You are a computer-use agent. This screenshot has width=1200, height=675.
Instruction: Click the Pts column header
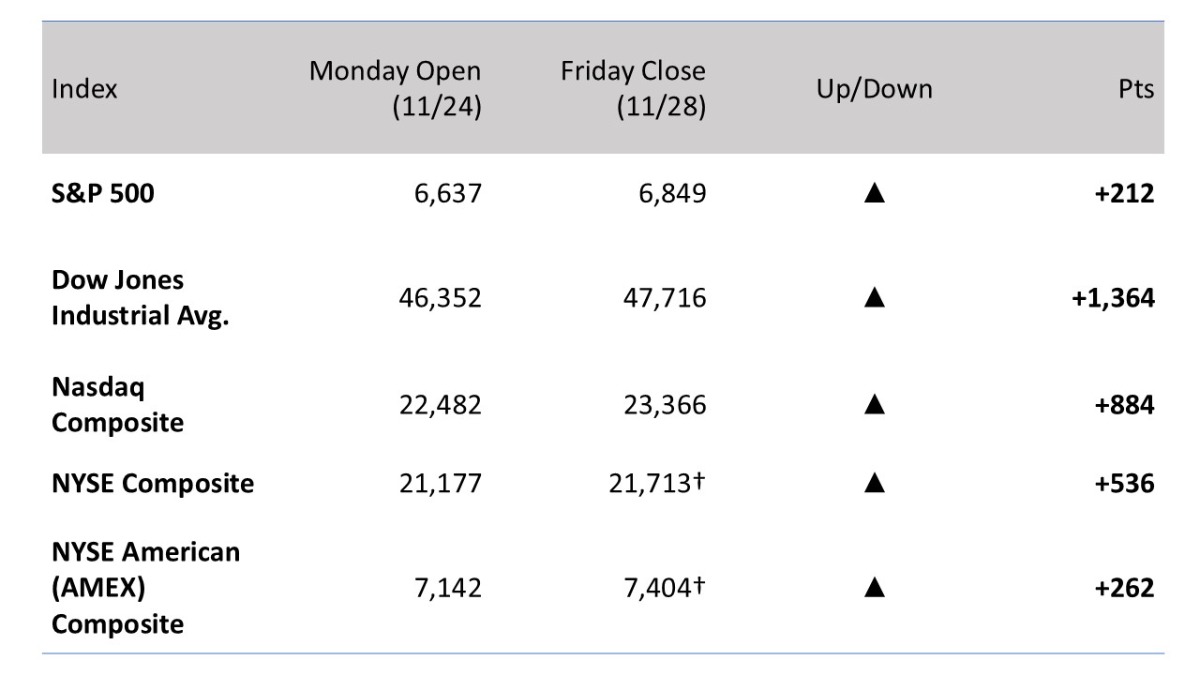tap(1137, 89)
